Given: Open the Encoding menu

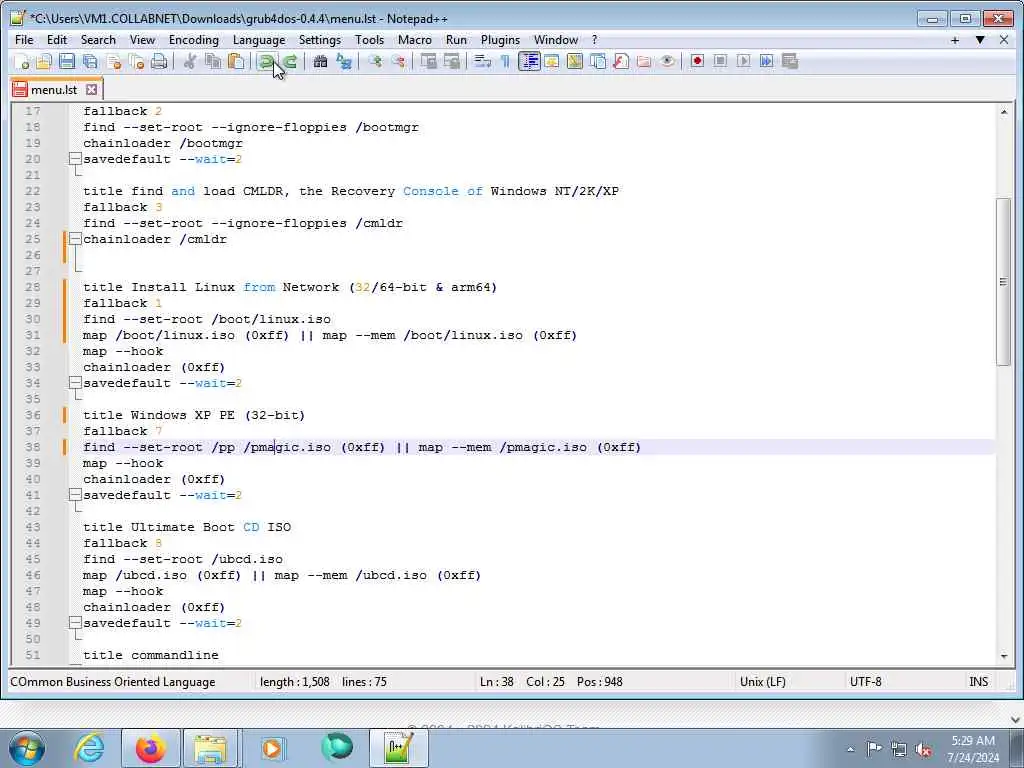Looking at the screenshot, I should pyautogui.click(x=194, y=40).
